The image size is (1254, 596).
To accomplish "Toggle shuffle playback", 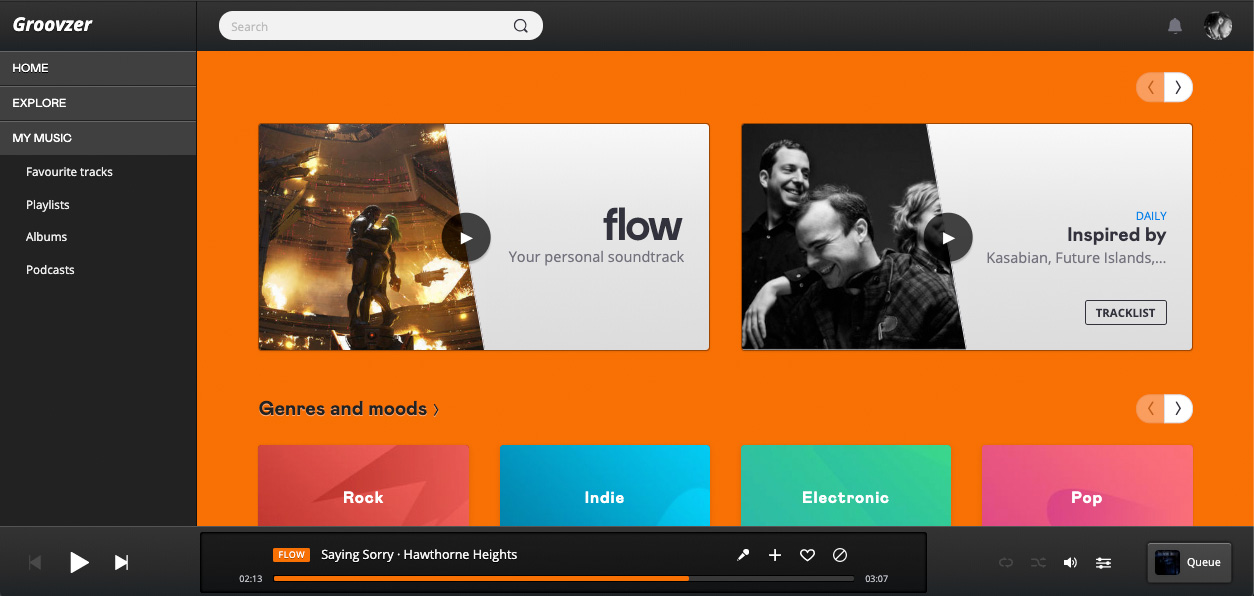I will click(1037, 562).
